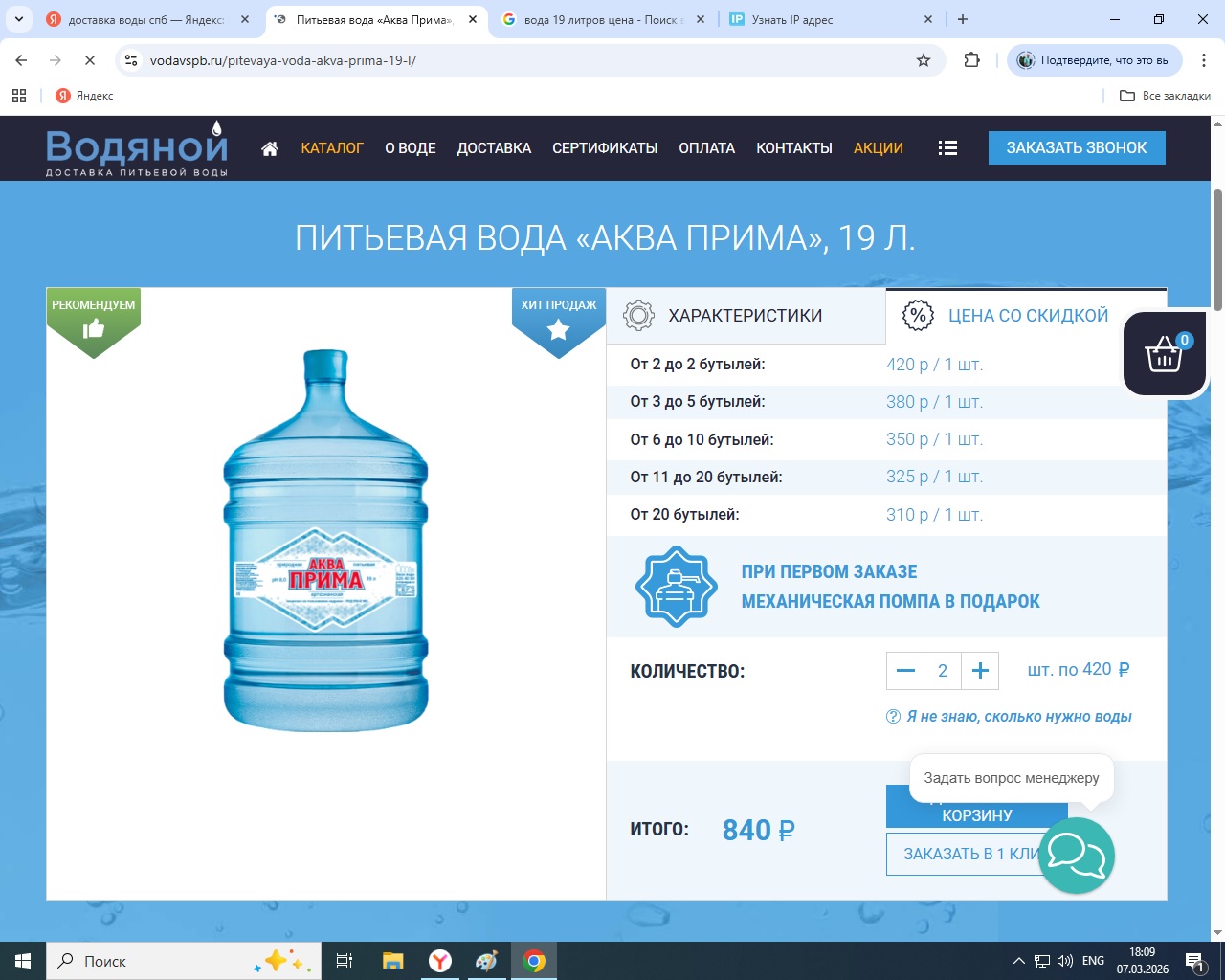The height and width of the screenshot is (980, 1225).
Task: Open the taskbar clock showing 18:09
Action: click(1143, 961)
